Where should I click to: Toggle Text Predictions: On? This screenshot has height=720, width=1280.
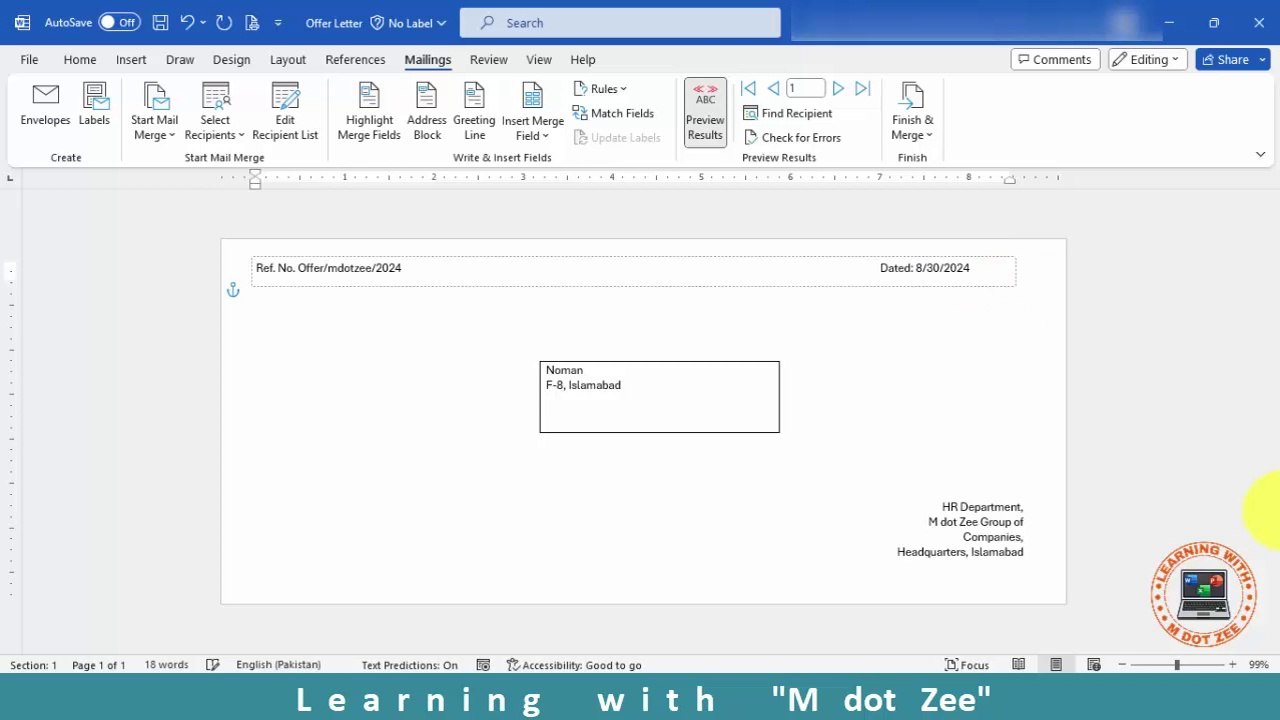(409, 665)
